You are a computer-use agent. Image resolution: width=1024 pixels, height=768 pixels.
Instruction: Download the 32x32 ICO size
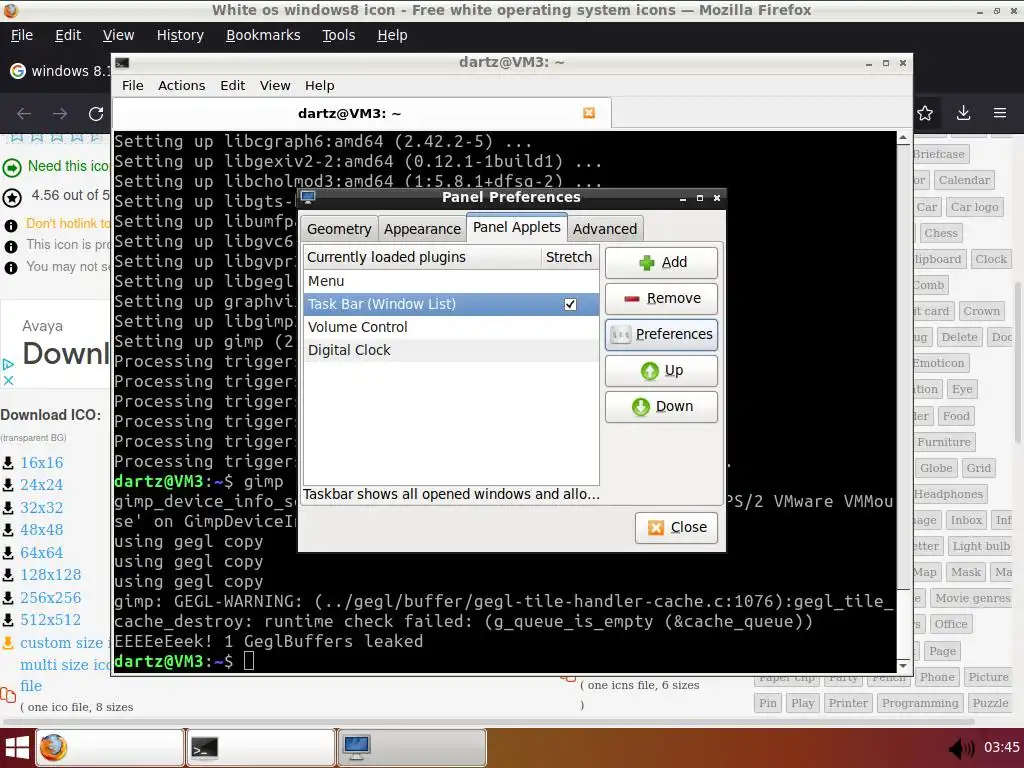click(x=41, y=507)
